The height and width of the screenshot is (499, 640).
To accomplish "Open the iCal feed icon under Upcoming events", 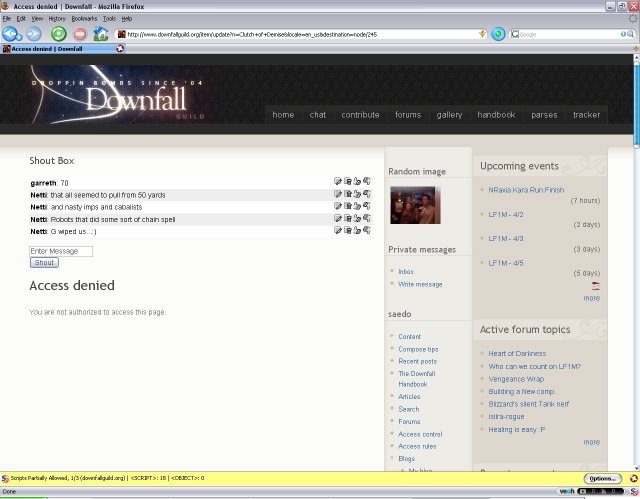I will tap(596, 286).
